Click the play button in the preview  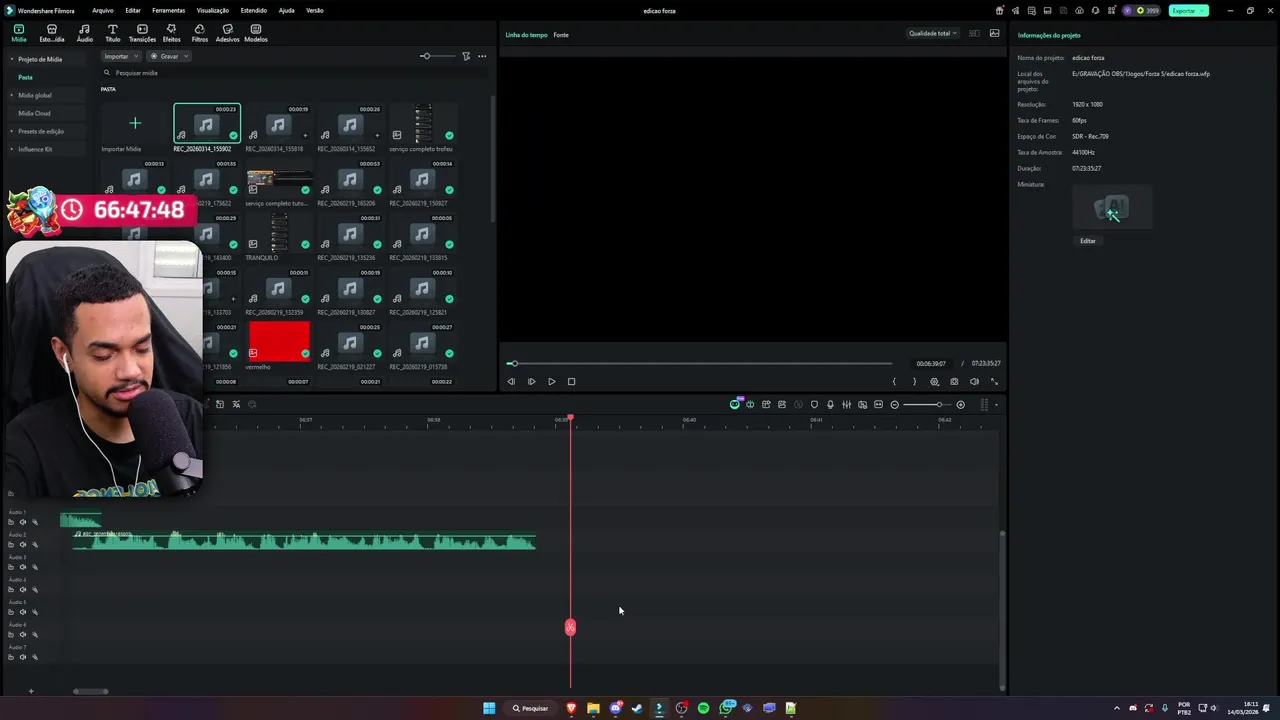coord(551,381)
